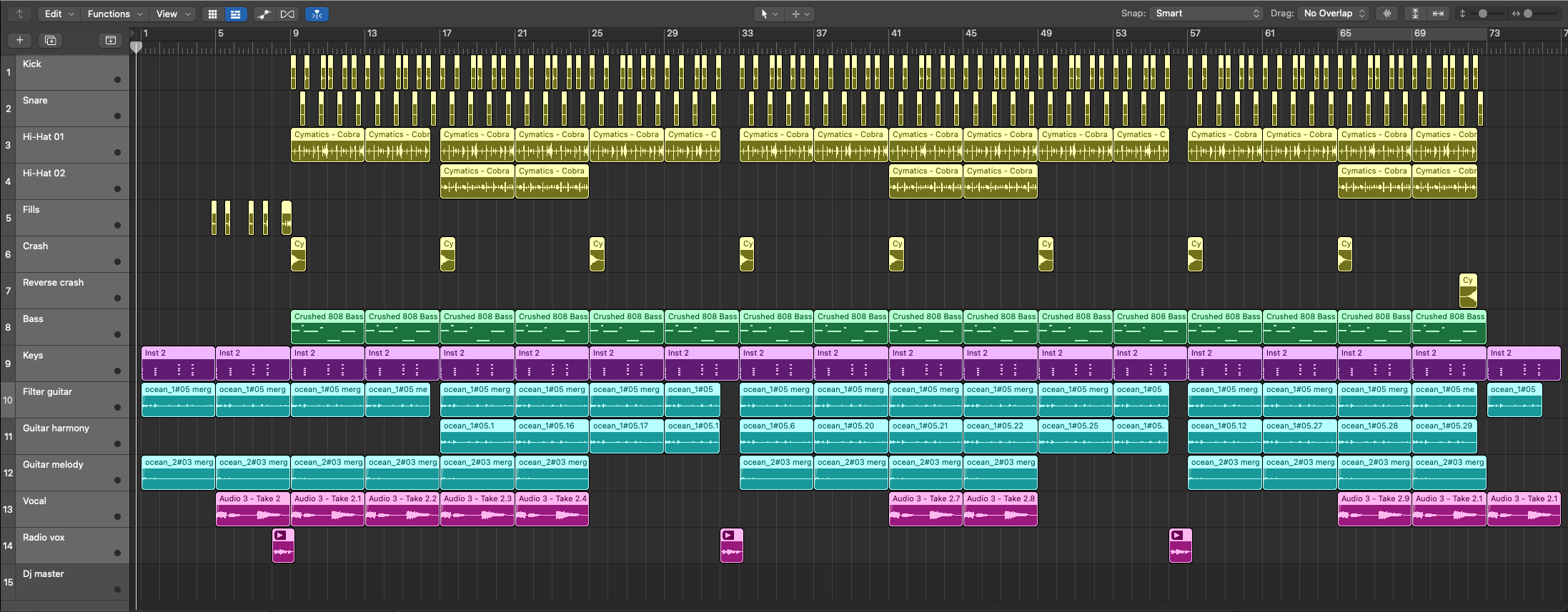Select the Bass track header
Viewport: 1568px width, 612px height.
pos(65,327)
